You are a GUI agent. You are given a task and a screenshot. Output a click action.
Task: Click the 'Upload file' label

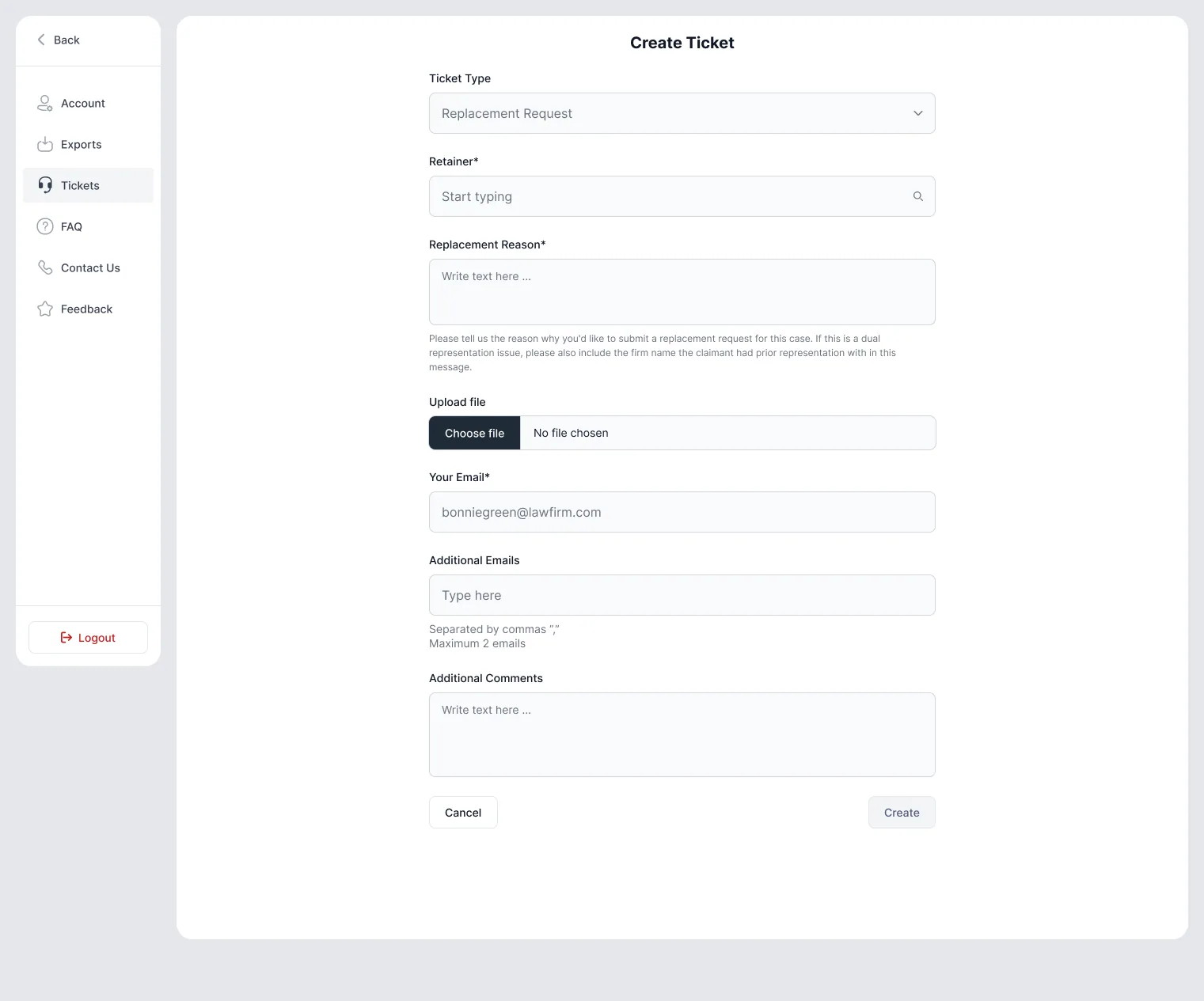[x=458, y=402]
